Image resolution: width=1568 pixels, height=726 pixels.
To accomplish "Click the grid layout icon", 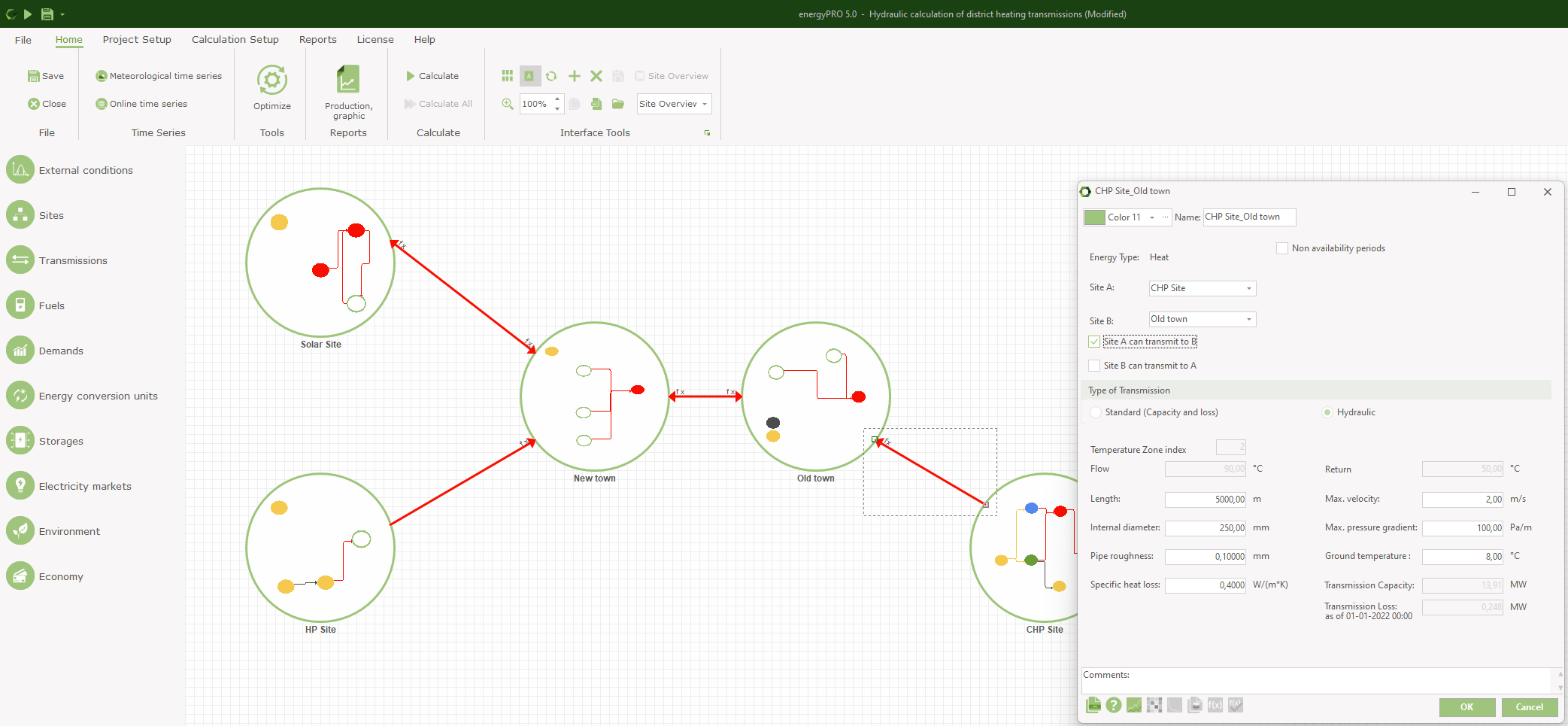I will pos(507,76).
